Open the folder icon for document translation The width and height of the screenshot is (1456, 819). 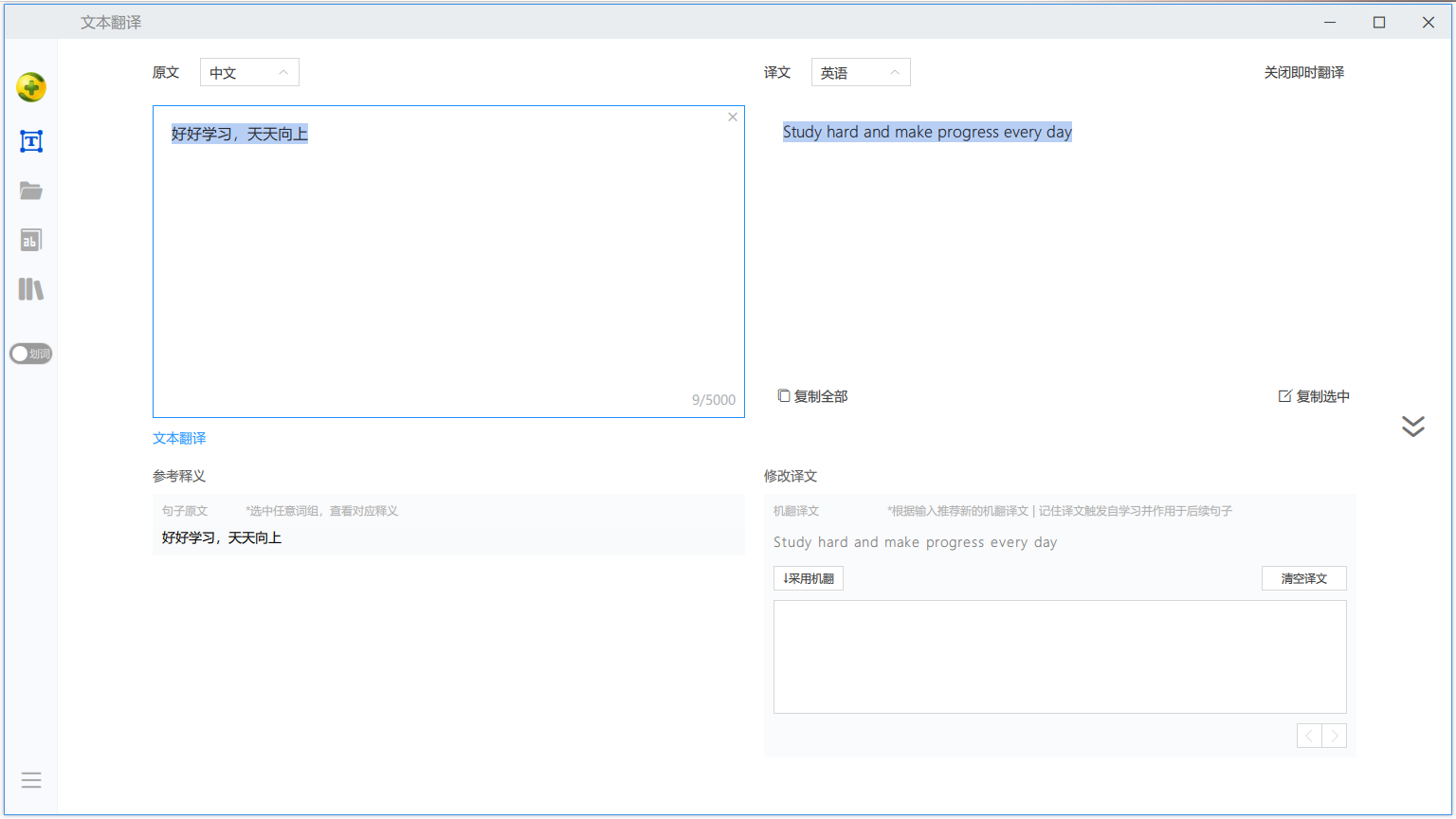click(31, 191)
